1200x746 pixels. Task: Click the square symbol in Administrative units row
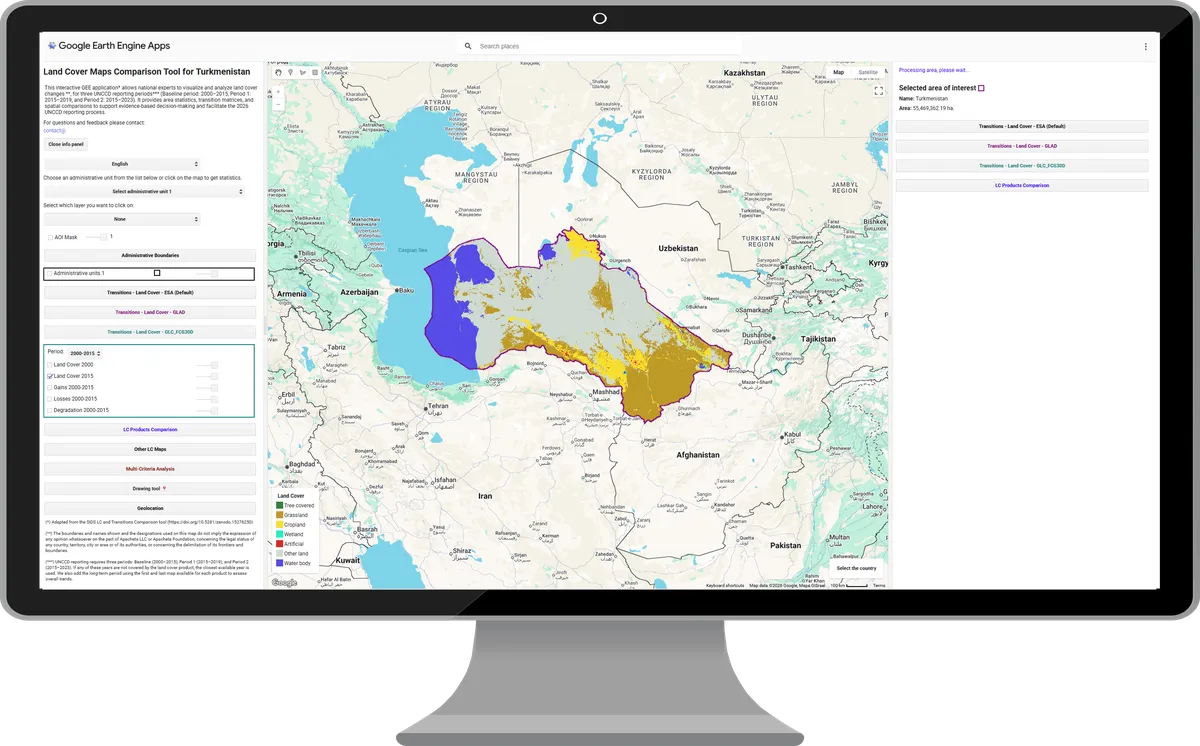point(157,273)
